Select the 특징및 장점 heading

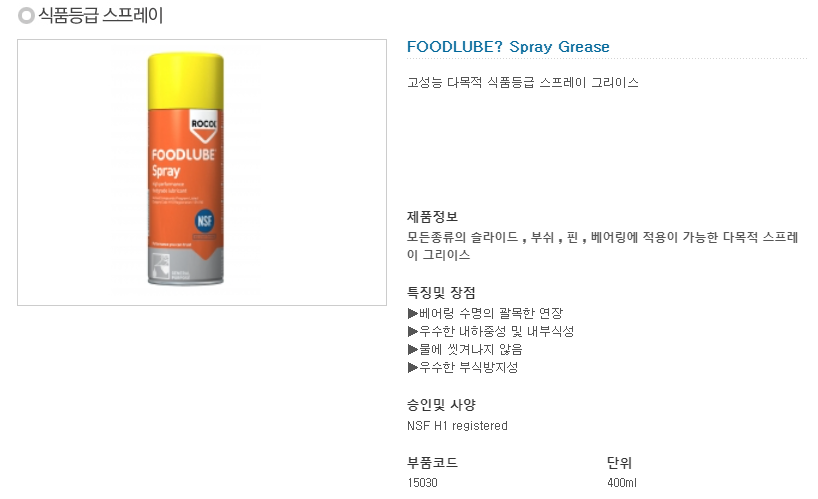click(441, 293)
